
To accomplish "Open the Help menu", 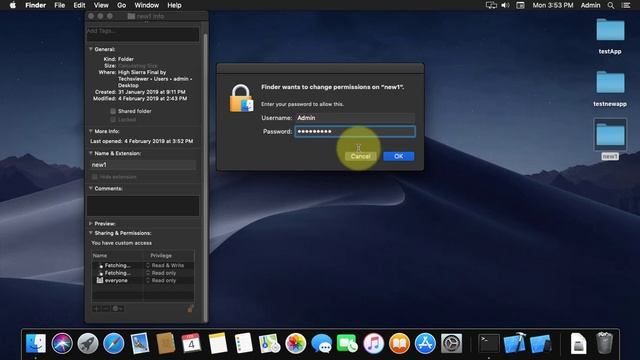I will [174, 5].
